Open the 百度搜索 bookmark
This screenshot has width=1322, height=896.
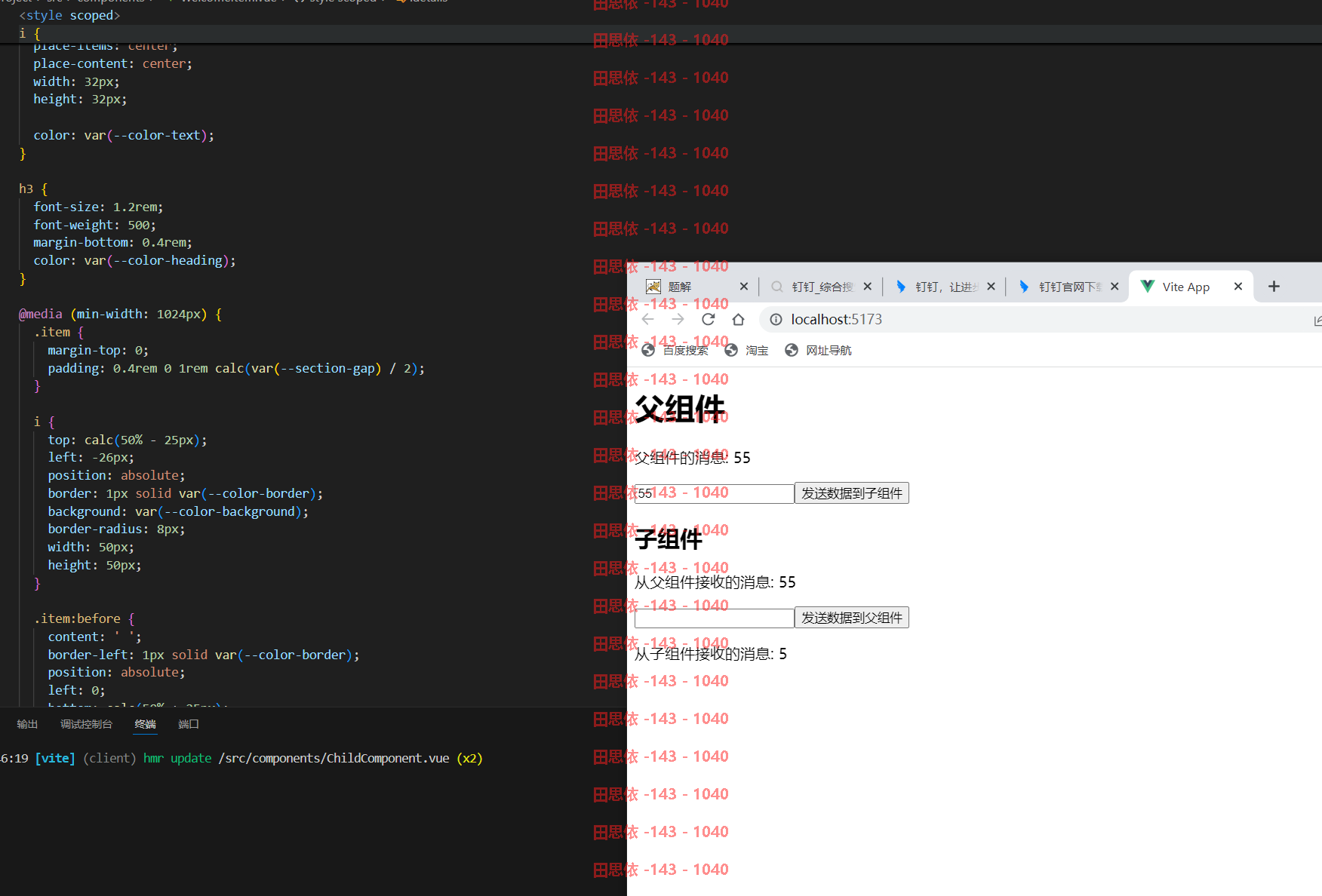675,350
